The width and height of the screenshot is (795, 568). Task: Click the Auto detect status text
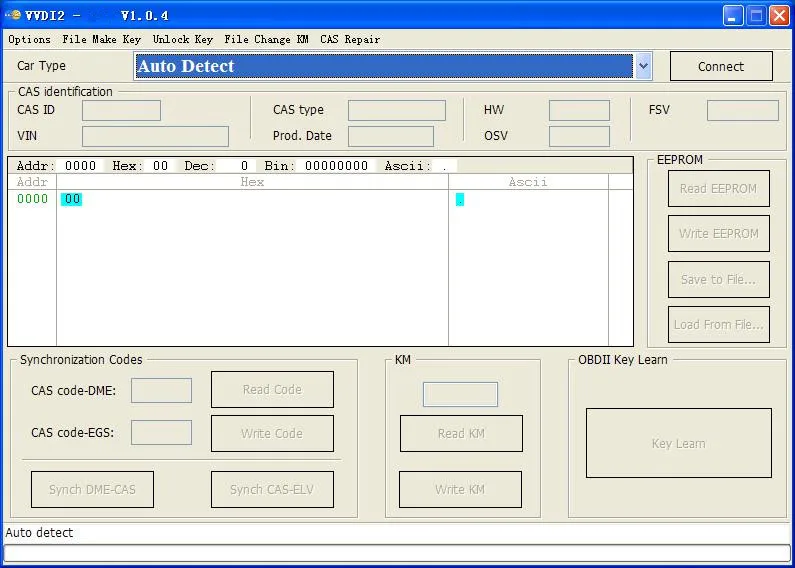(x=40, y=532)
